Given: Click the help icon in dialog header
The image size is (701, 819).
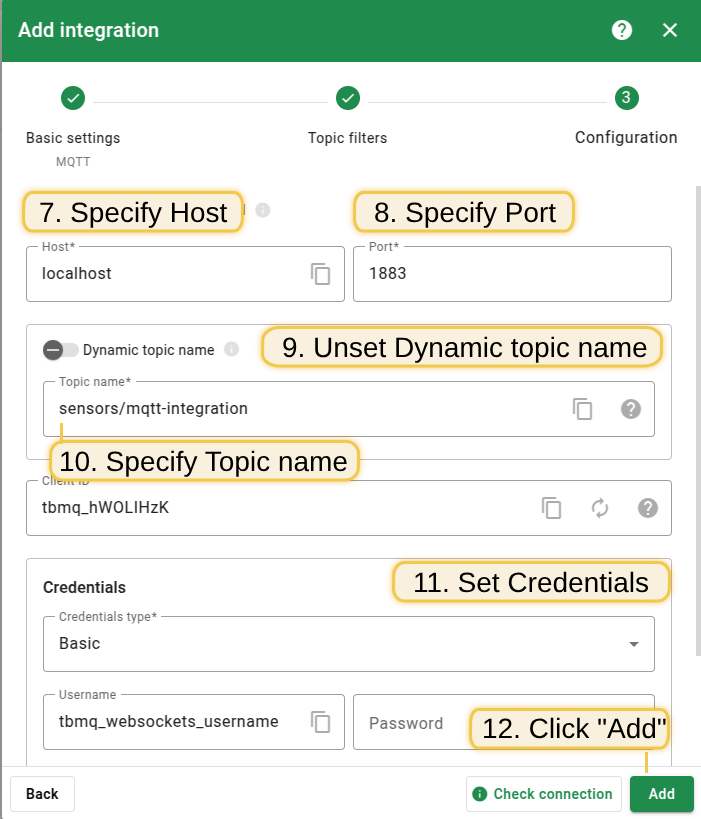Looking at the screenshot, I should [x=622, y=30].
